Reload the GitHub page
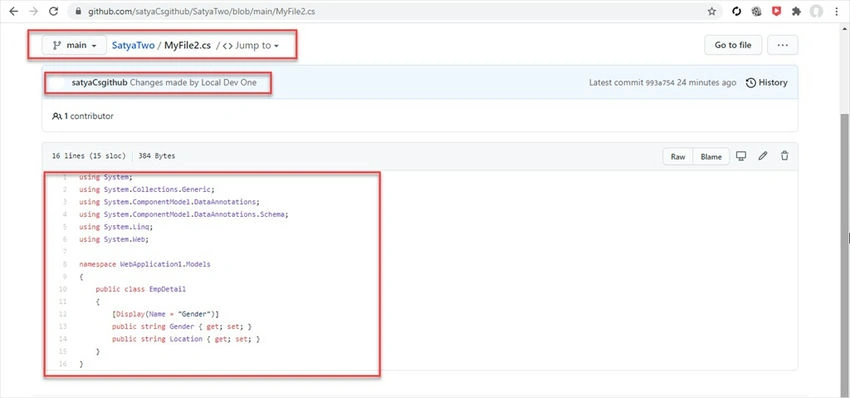The height and width of the screenshot is (398, 850). [x=53, y=11]
